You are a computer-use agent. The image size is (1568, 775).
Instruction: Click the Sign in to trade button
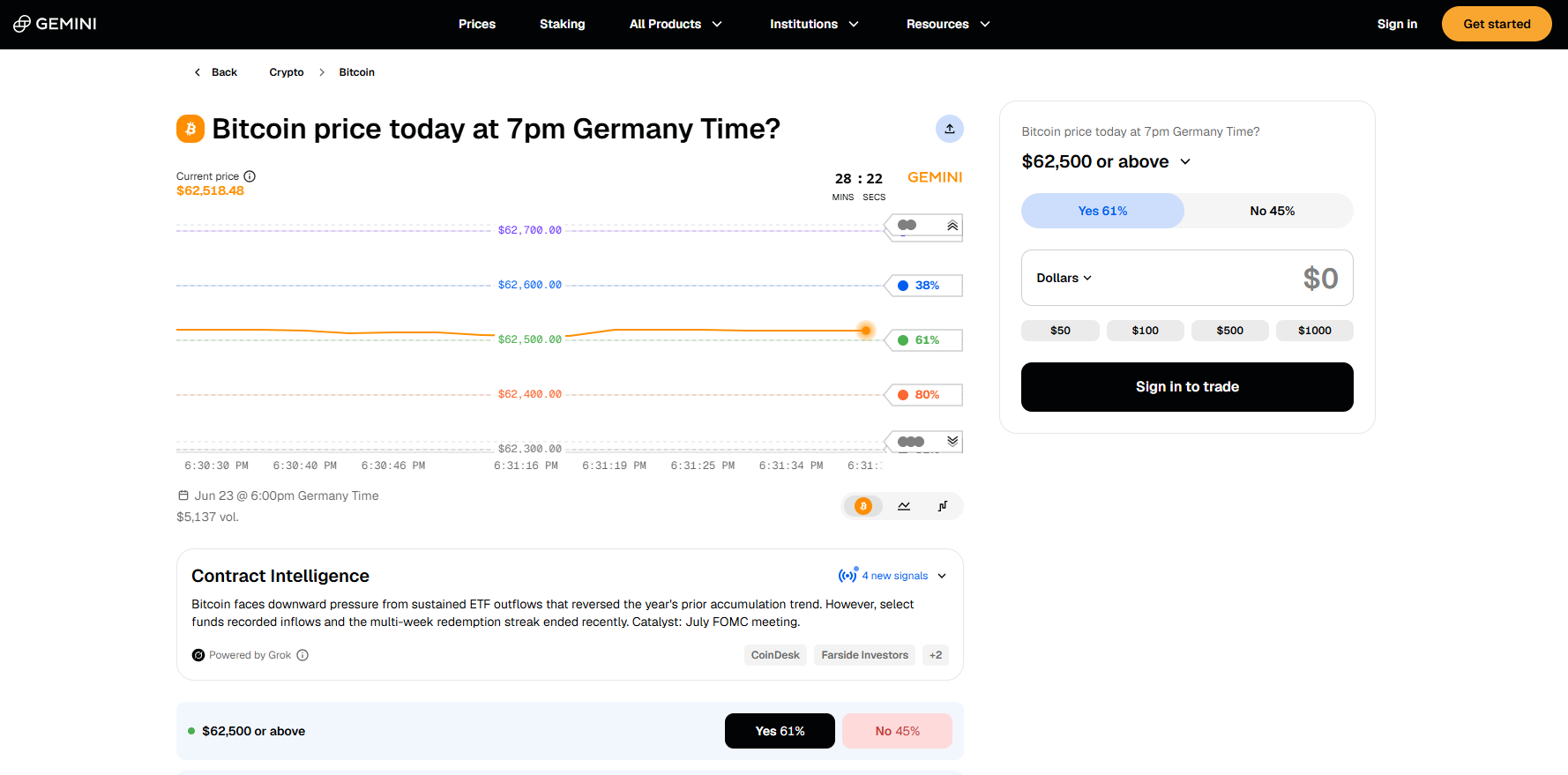(1187, 387)
